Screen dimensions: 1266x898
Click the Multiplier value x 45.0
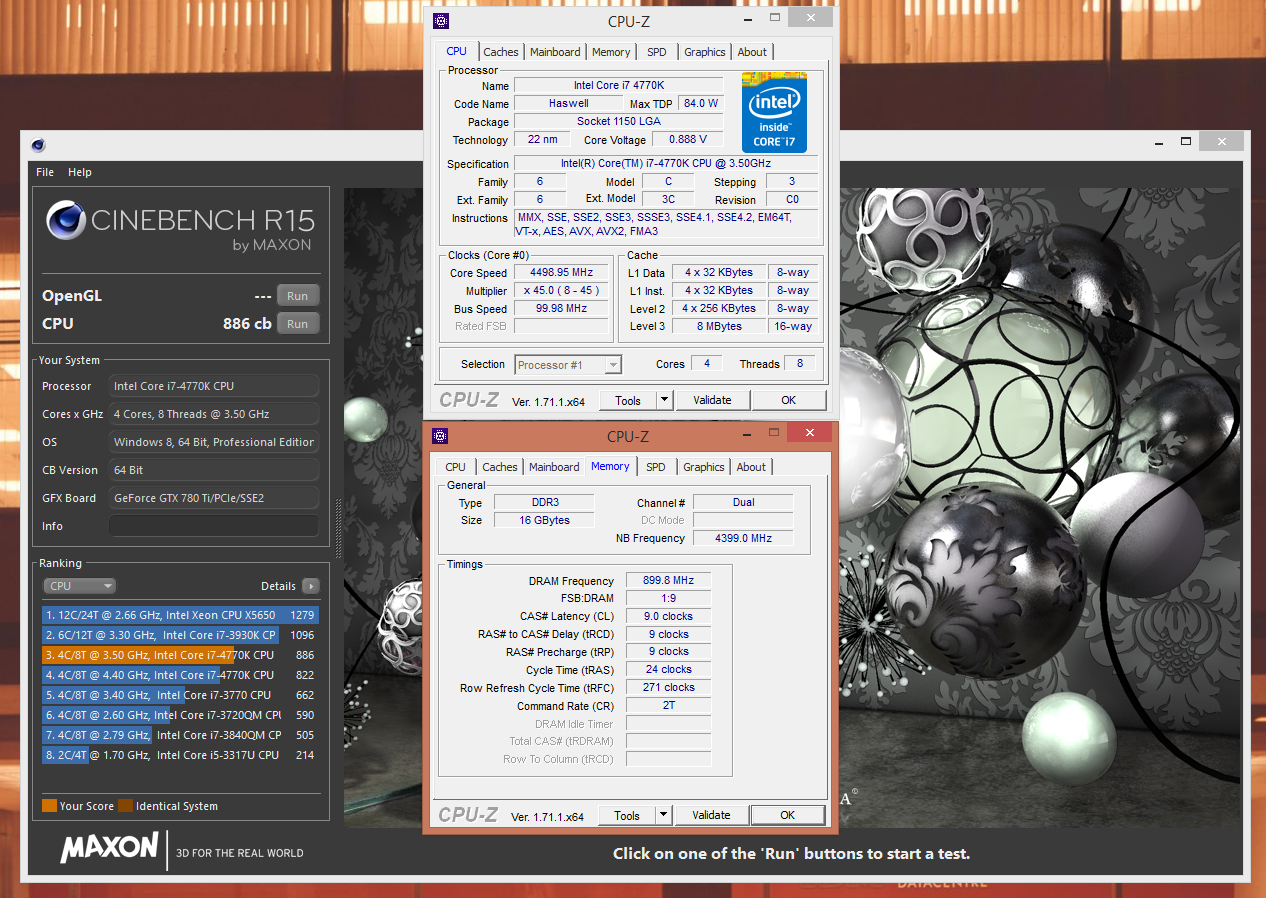[561, 291]
